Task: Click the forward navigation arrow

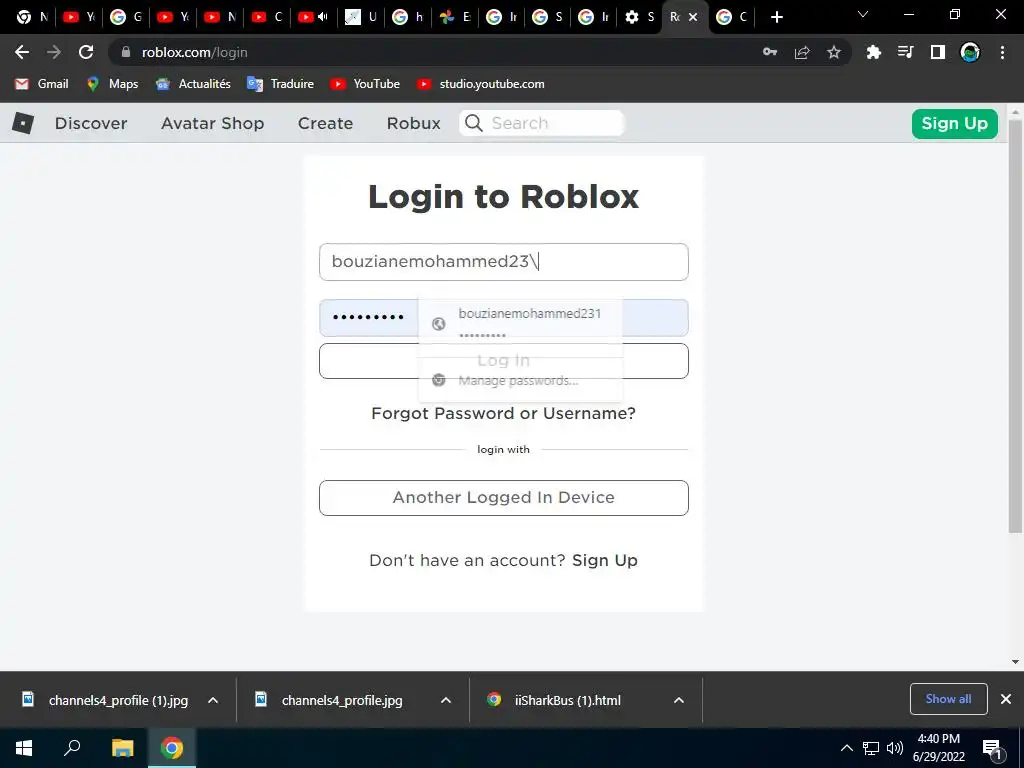Action: (x=54, y=52)
